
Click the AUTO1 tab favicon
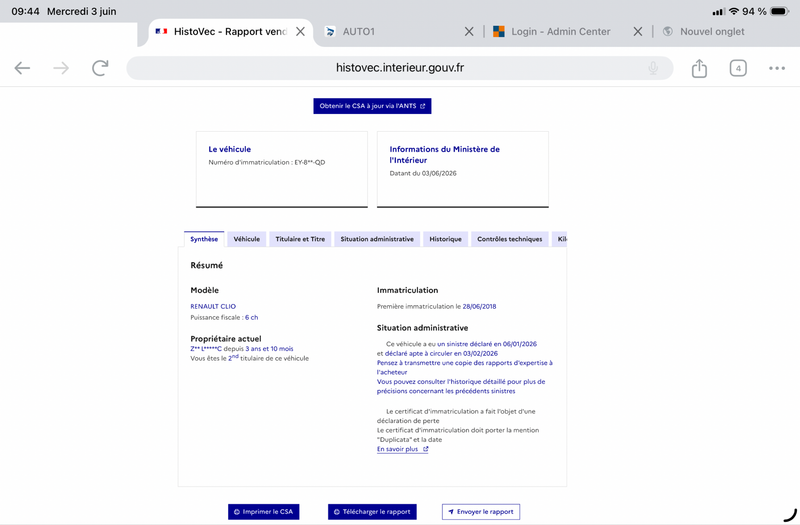click(x=330, y=32)
